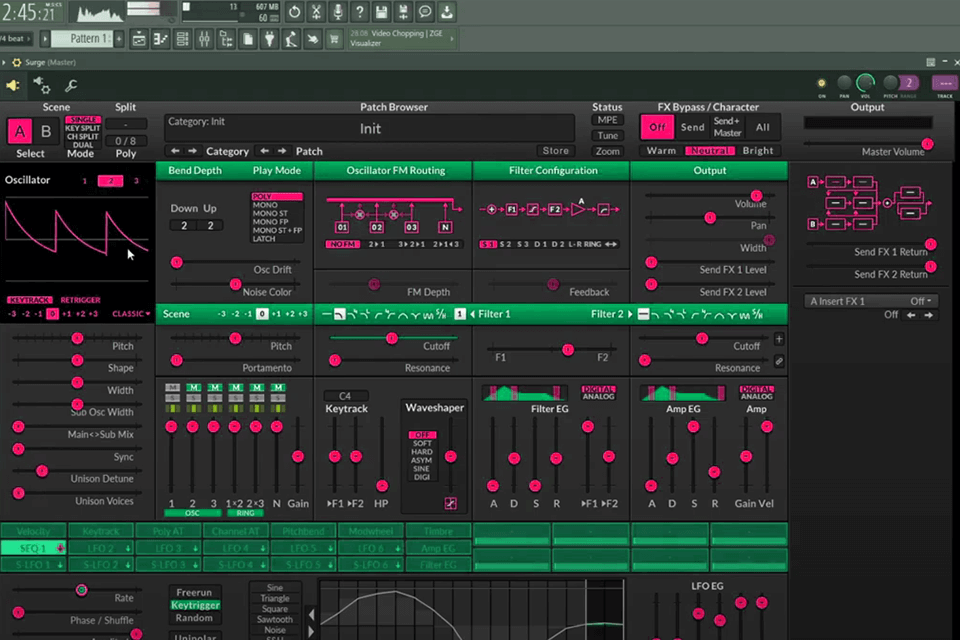Open the LFO 2 modulation dropdown arrow
Screen dimensions: 960x640
pos(127,549)
